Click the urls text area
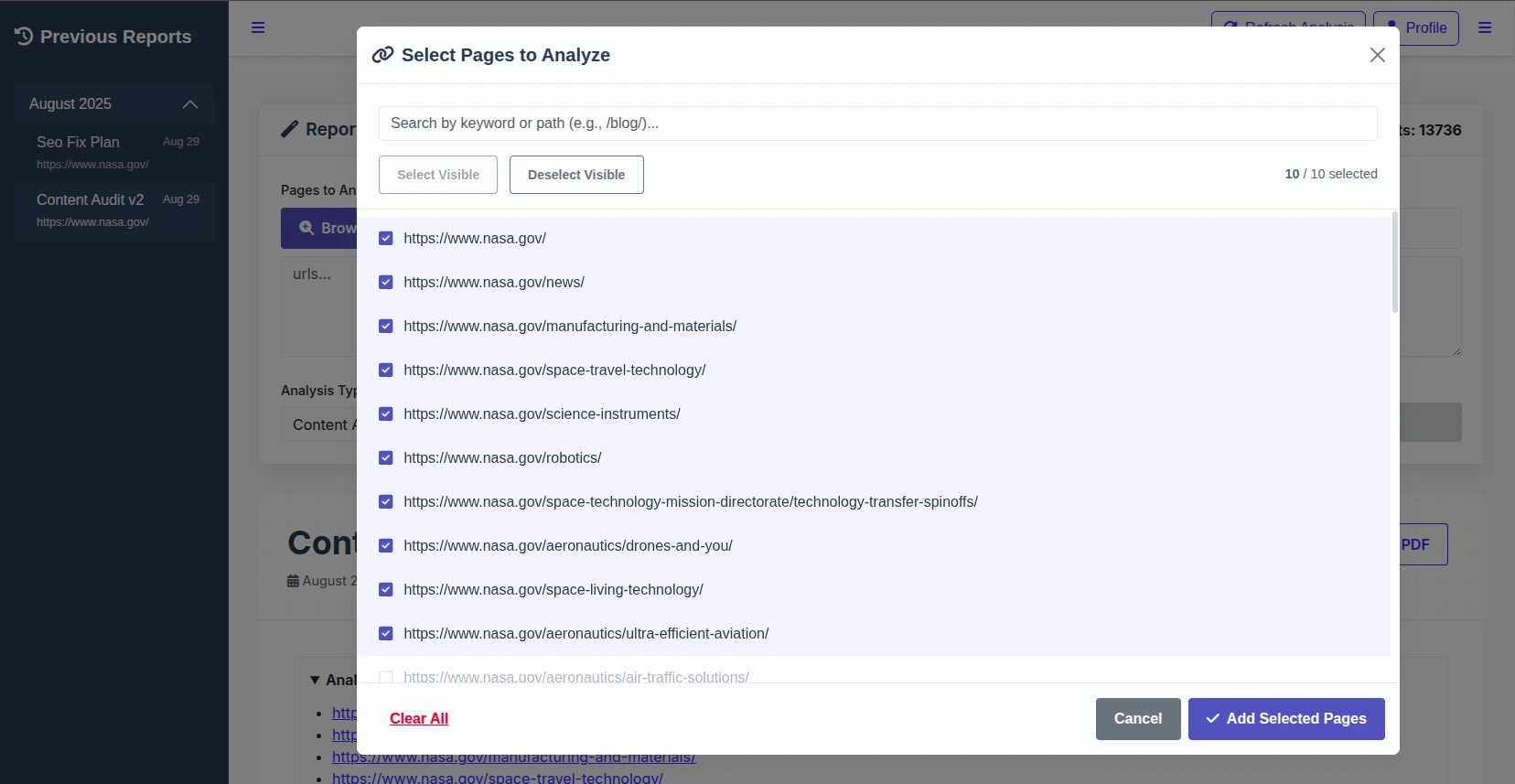The width and height of the screenshot is (1515, 784). [x=319, y=306]
